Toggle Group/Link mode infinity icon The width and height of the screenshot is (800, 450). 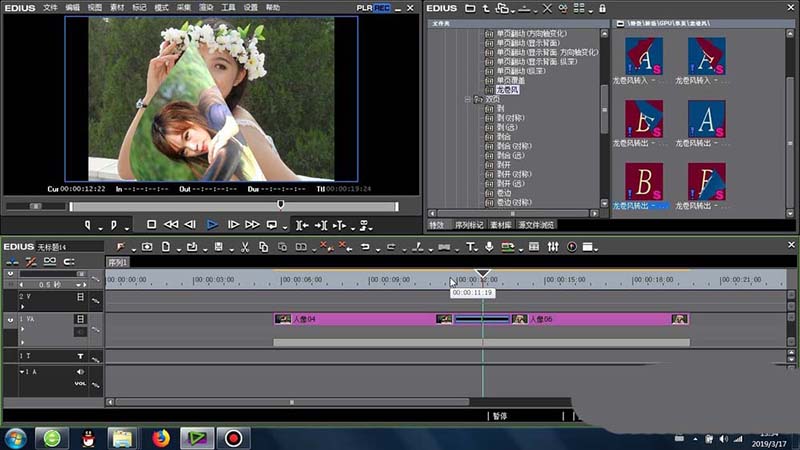pos(49,262)
